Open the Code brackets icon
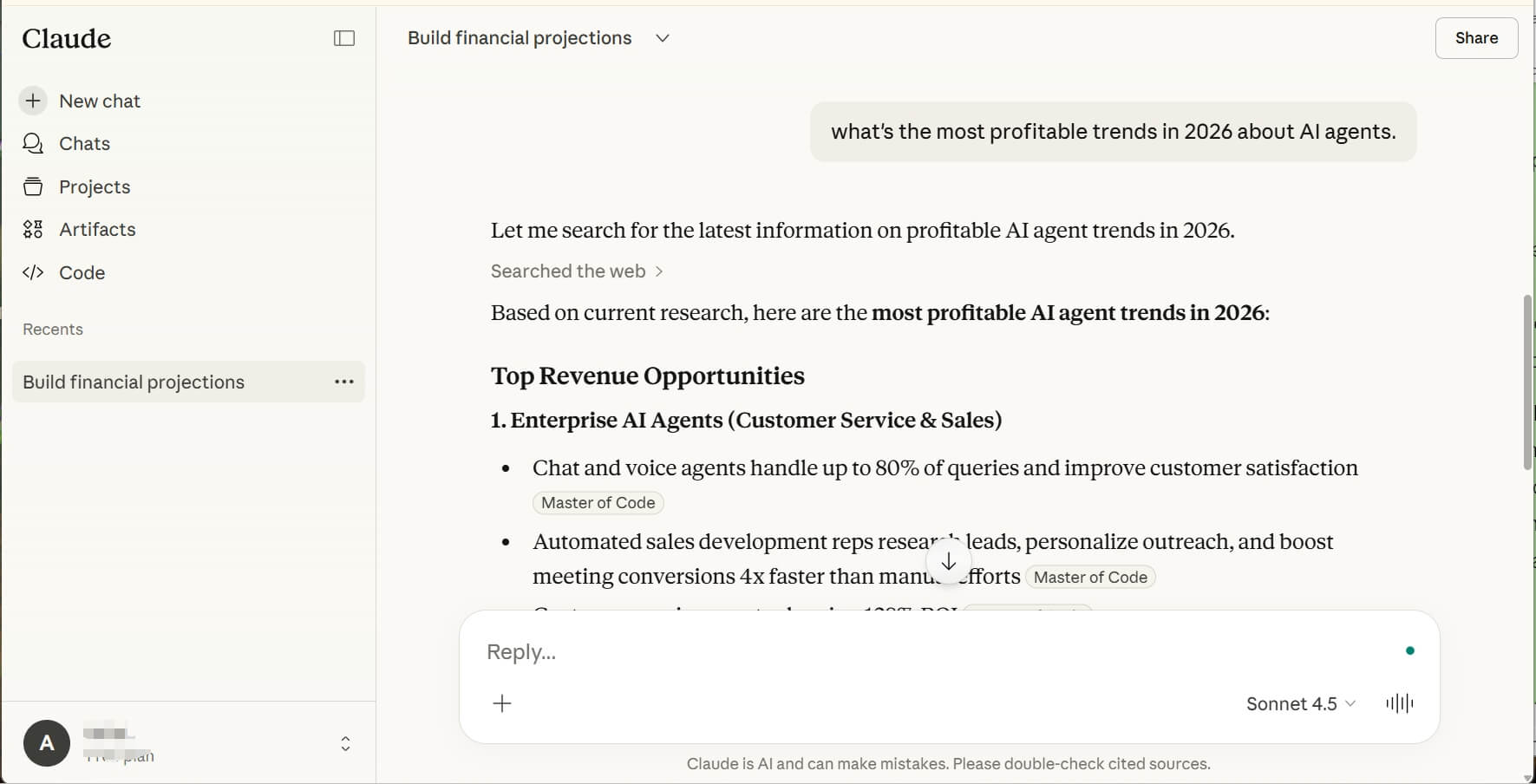Screen dimensions: 1536x784 point(33,272)
